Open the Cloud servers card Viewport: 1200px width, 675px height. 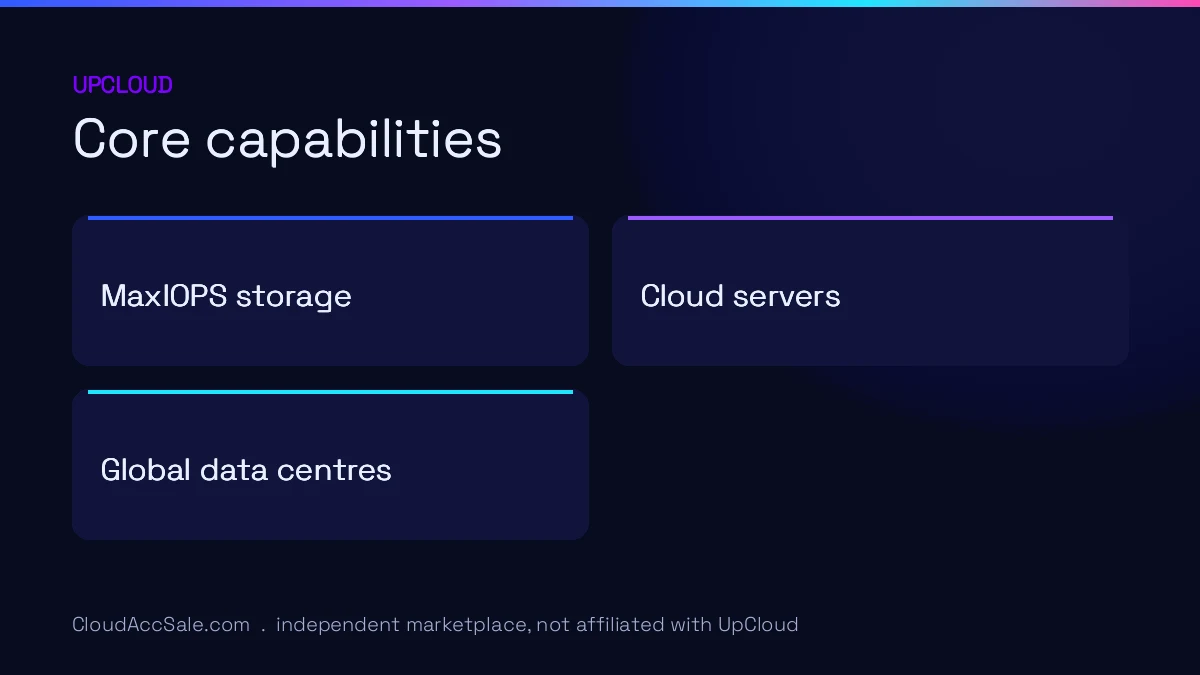click(870, 291)
